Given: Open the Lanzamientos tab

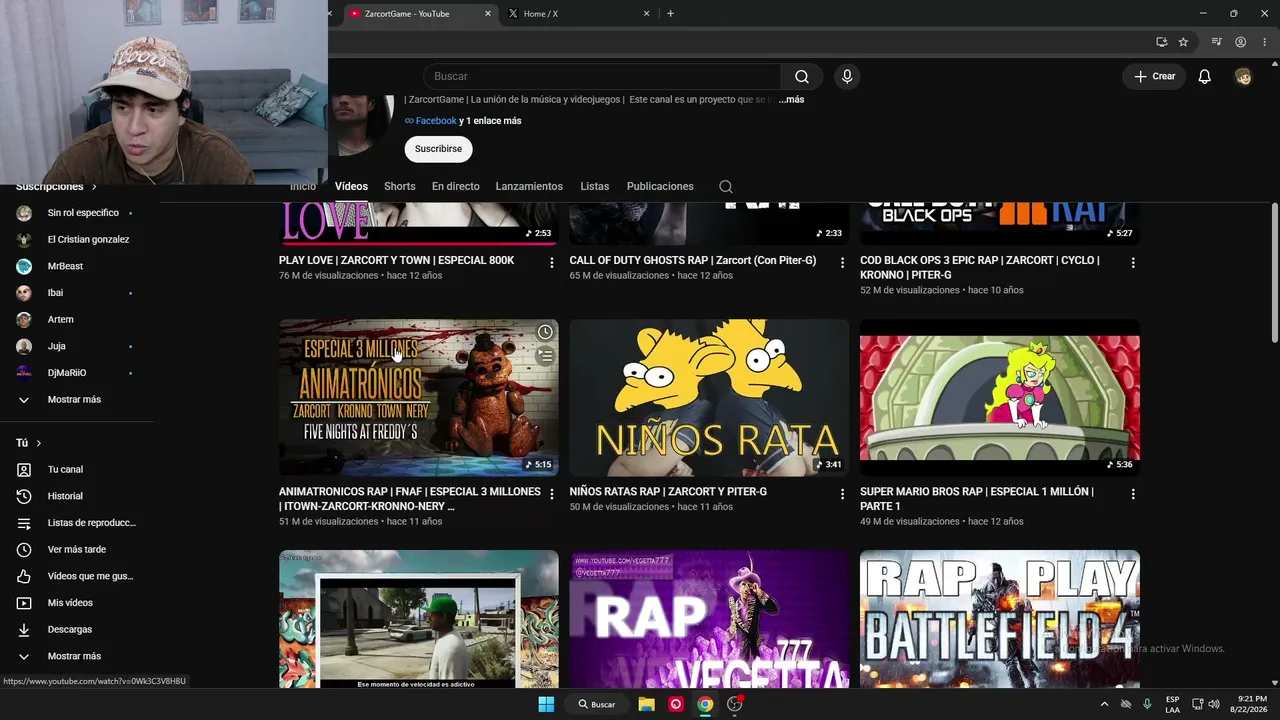Looking at the screenshot, I should click(x=529, y=187).
